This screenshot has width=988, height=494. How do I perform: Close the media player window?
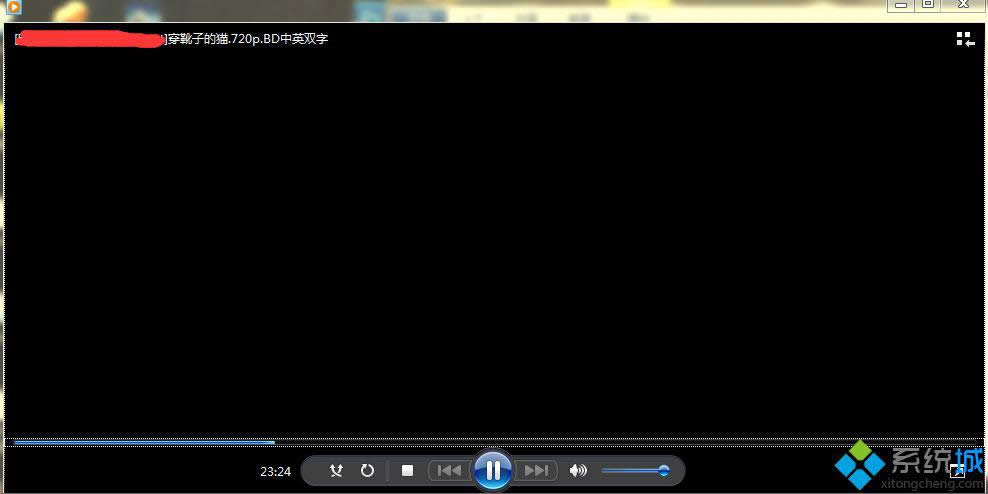(x=963, y=5)
